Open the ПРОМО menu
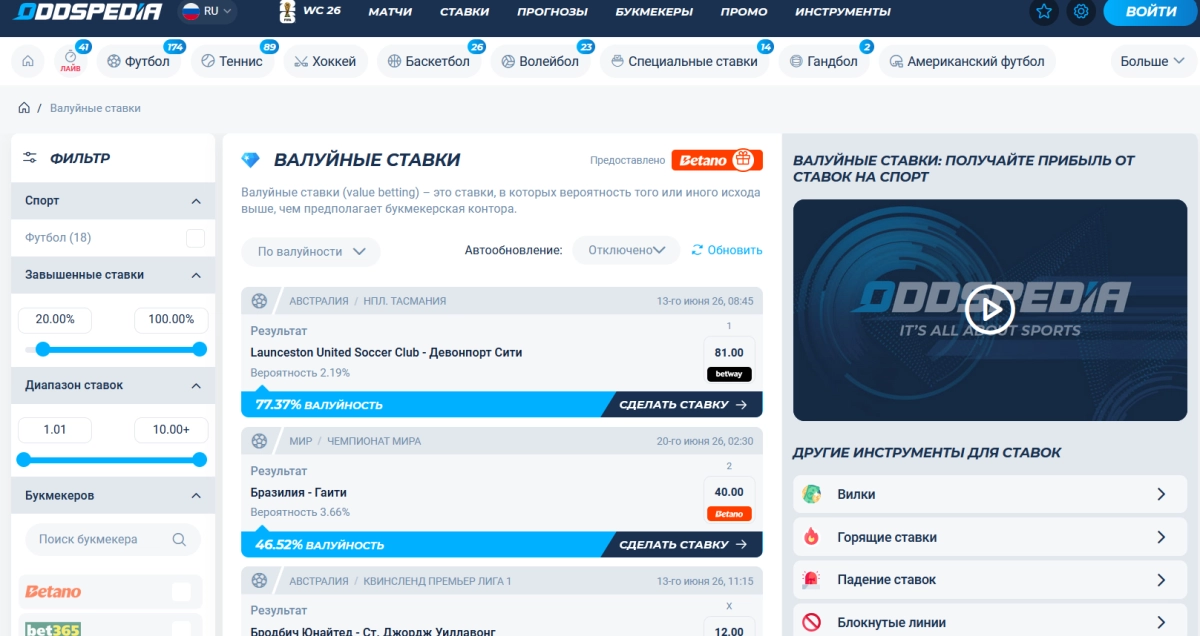This screenshot has height=636, width=1200. (744, 12)
